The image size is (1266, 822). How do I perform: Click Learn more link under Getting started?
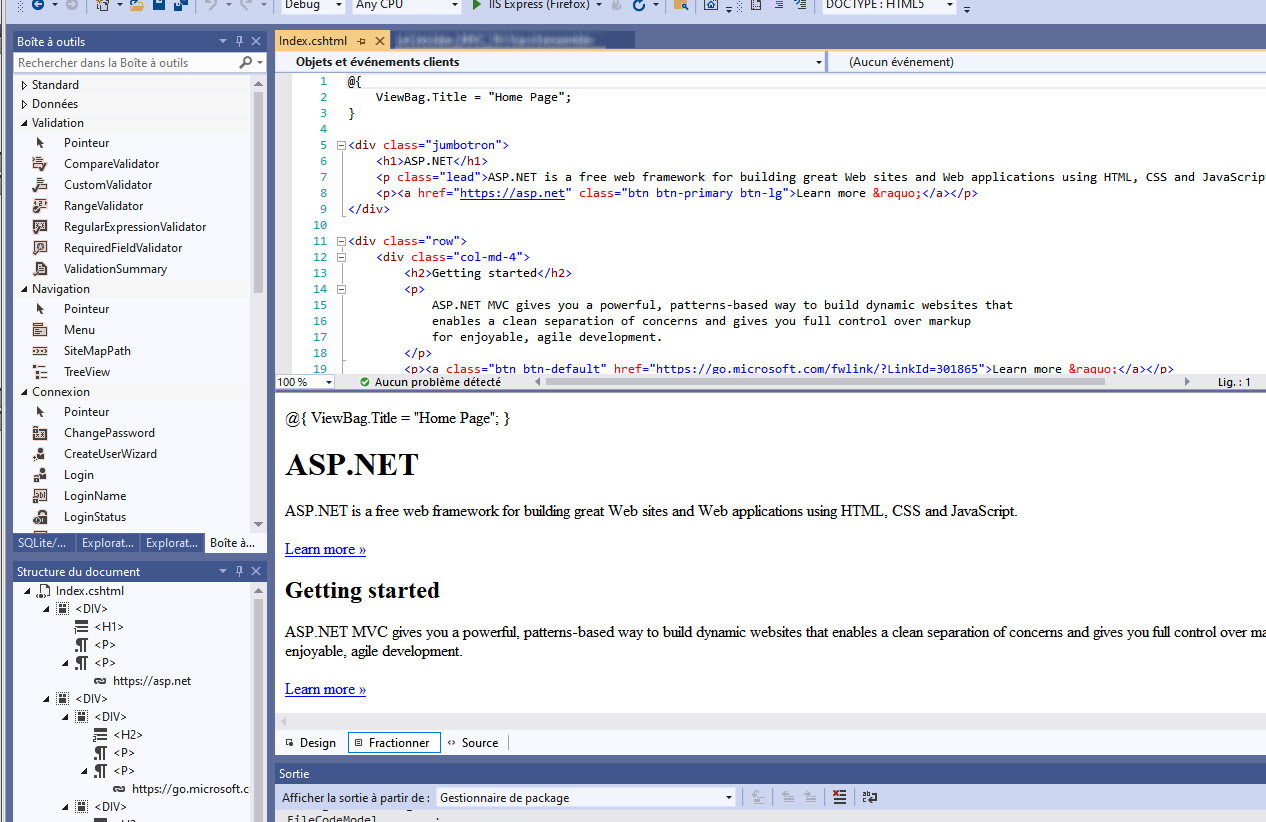325,689
